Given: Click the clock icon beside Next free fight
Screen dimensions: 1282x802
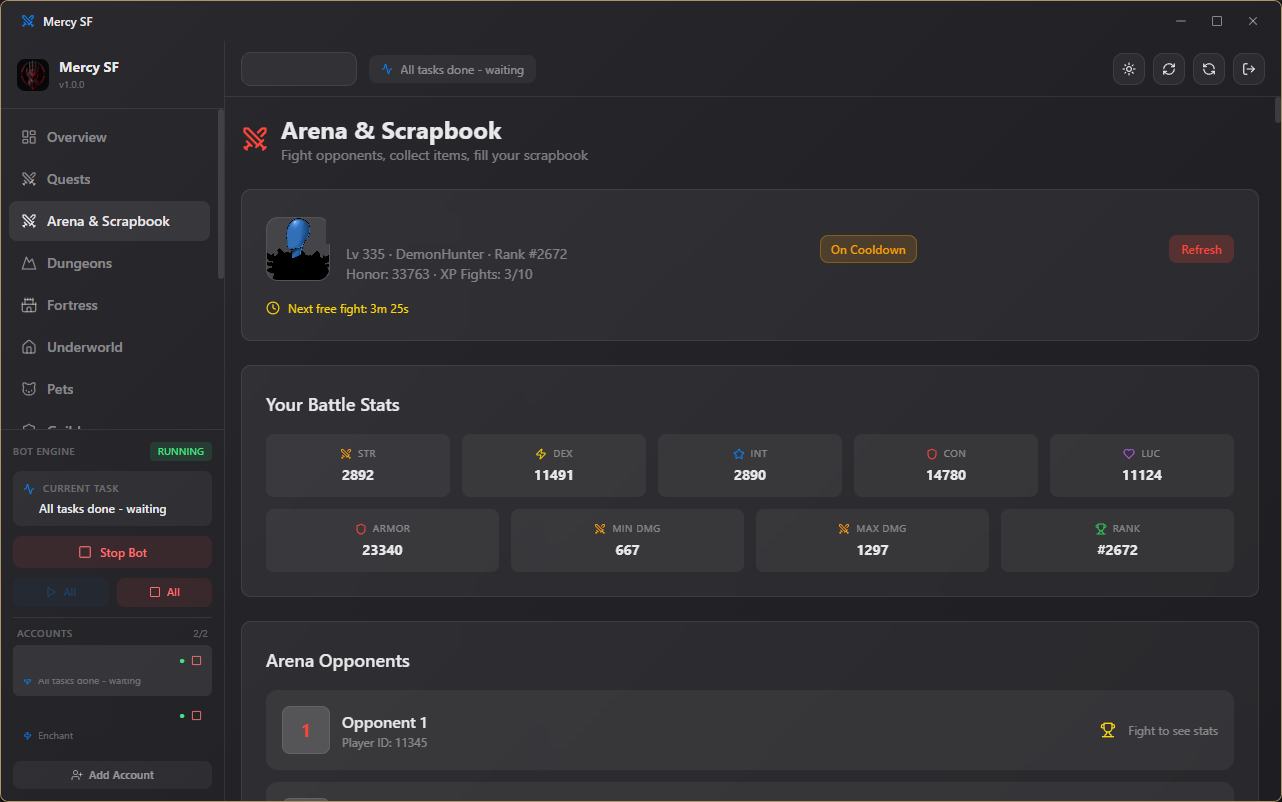Looking at the screenshot, I should coord(273,309).
